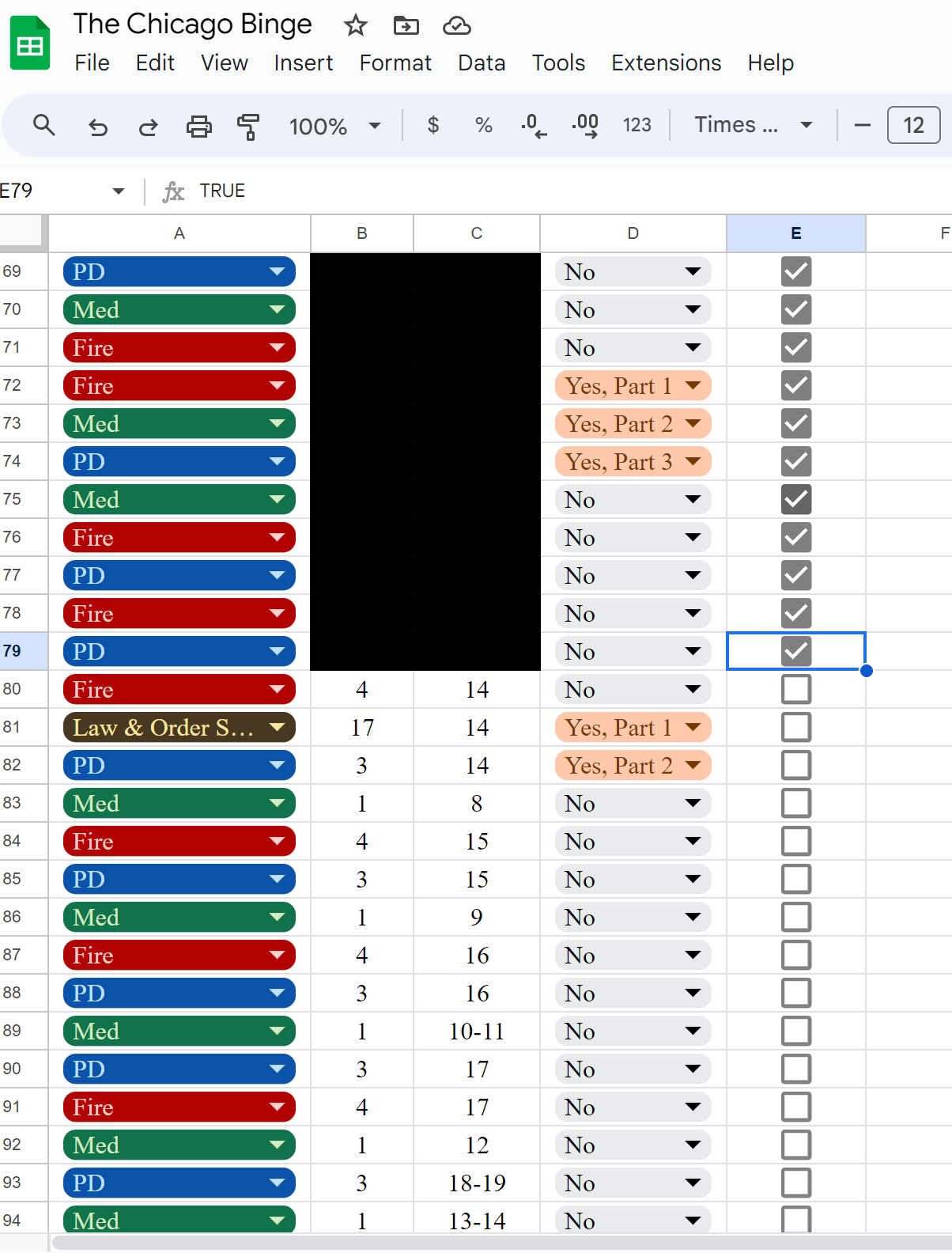This screenshot has width=952, height=1253.
Task: Check the checkbox in row 80
Action: pyautogui.click(x=795, y=689)
